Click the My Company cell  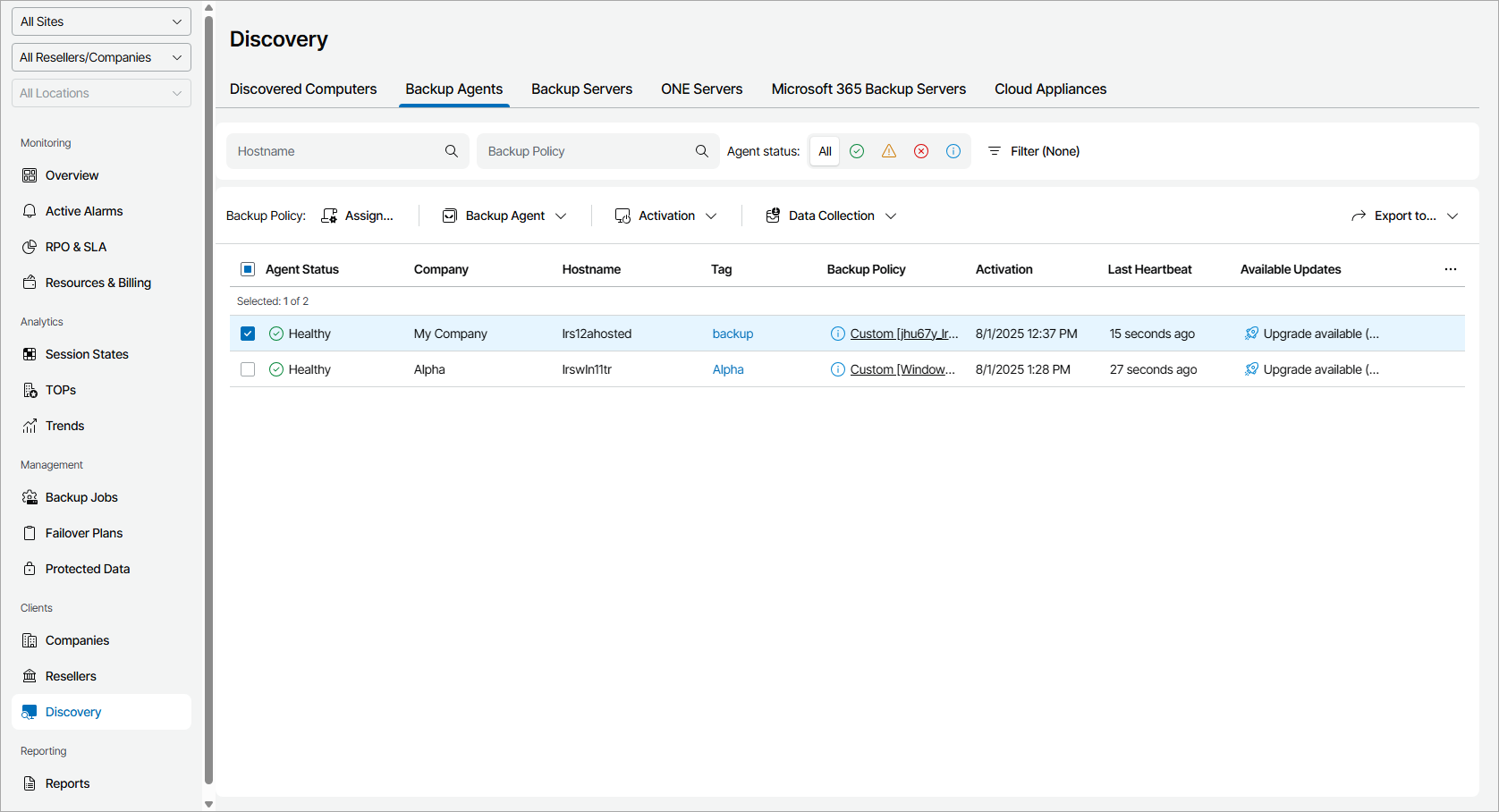451,334
